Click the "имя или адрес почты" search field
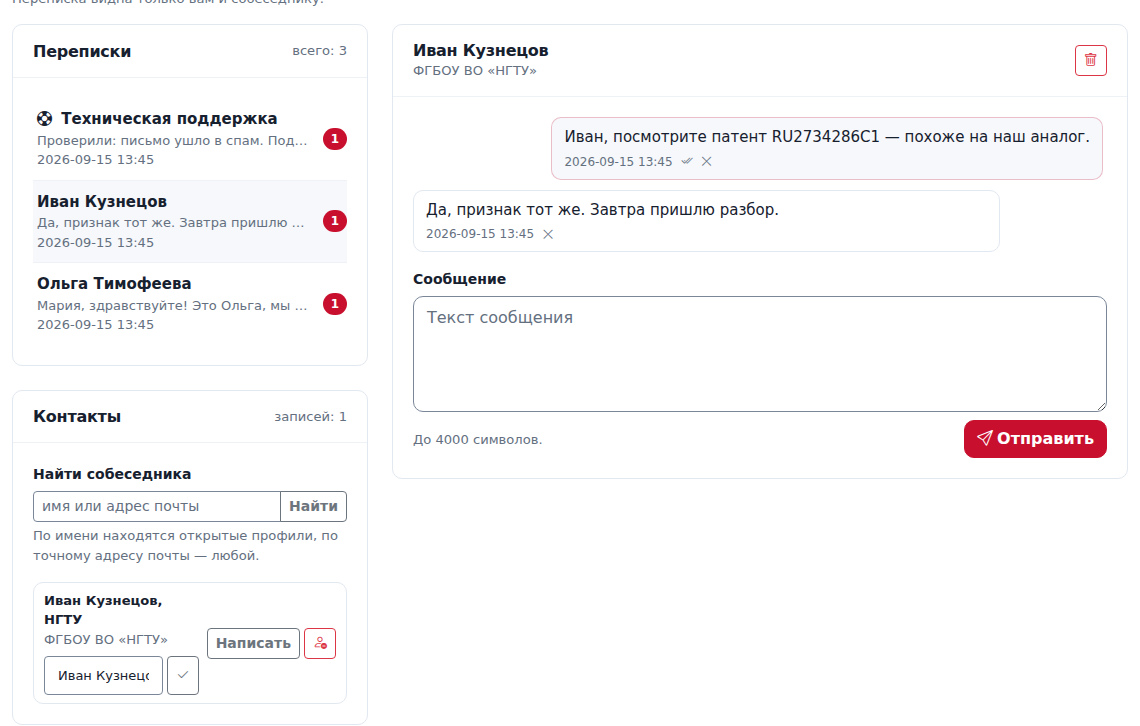The height and width of the screenshot is (726, 1140). (x=157, y=507)
